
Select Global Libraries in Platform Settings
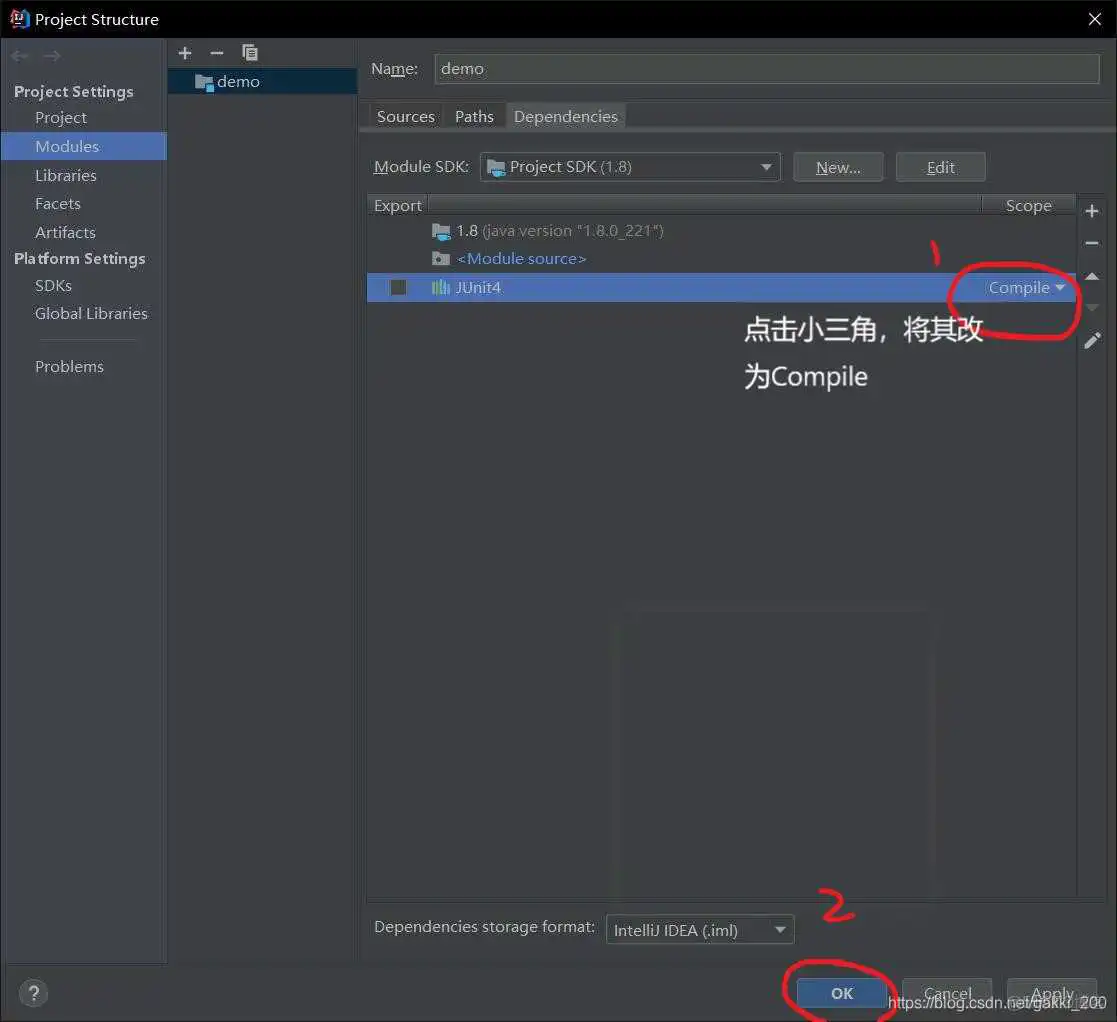pyautogui.click(x=91, y=313)
